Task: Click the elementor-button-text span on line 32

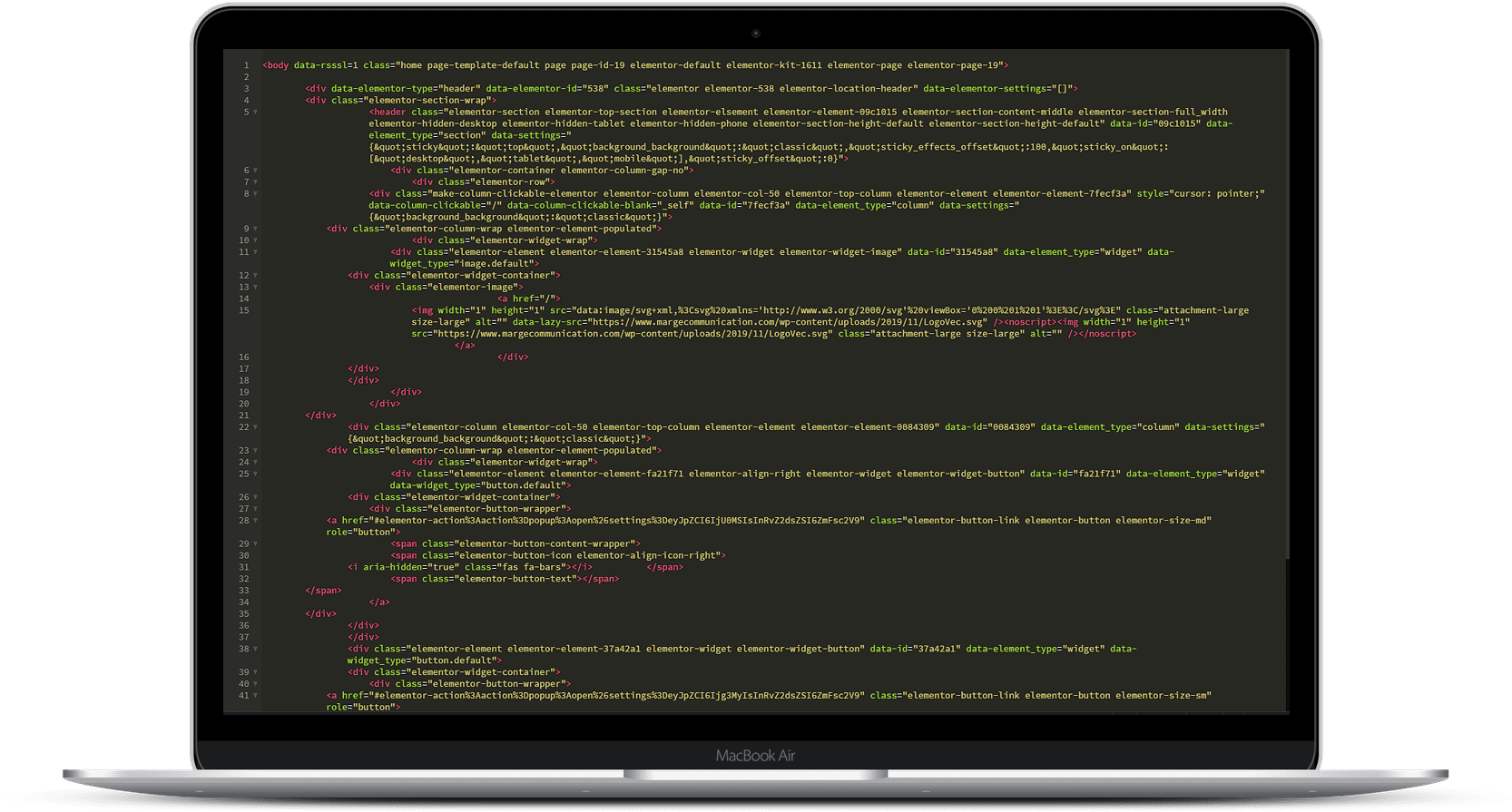Action: coord(506,579)
